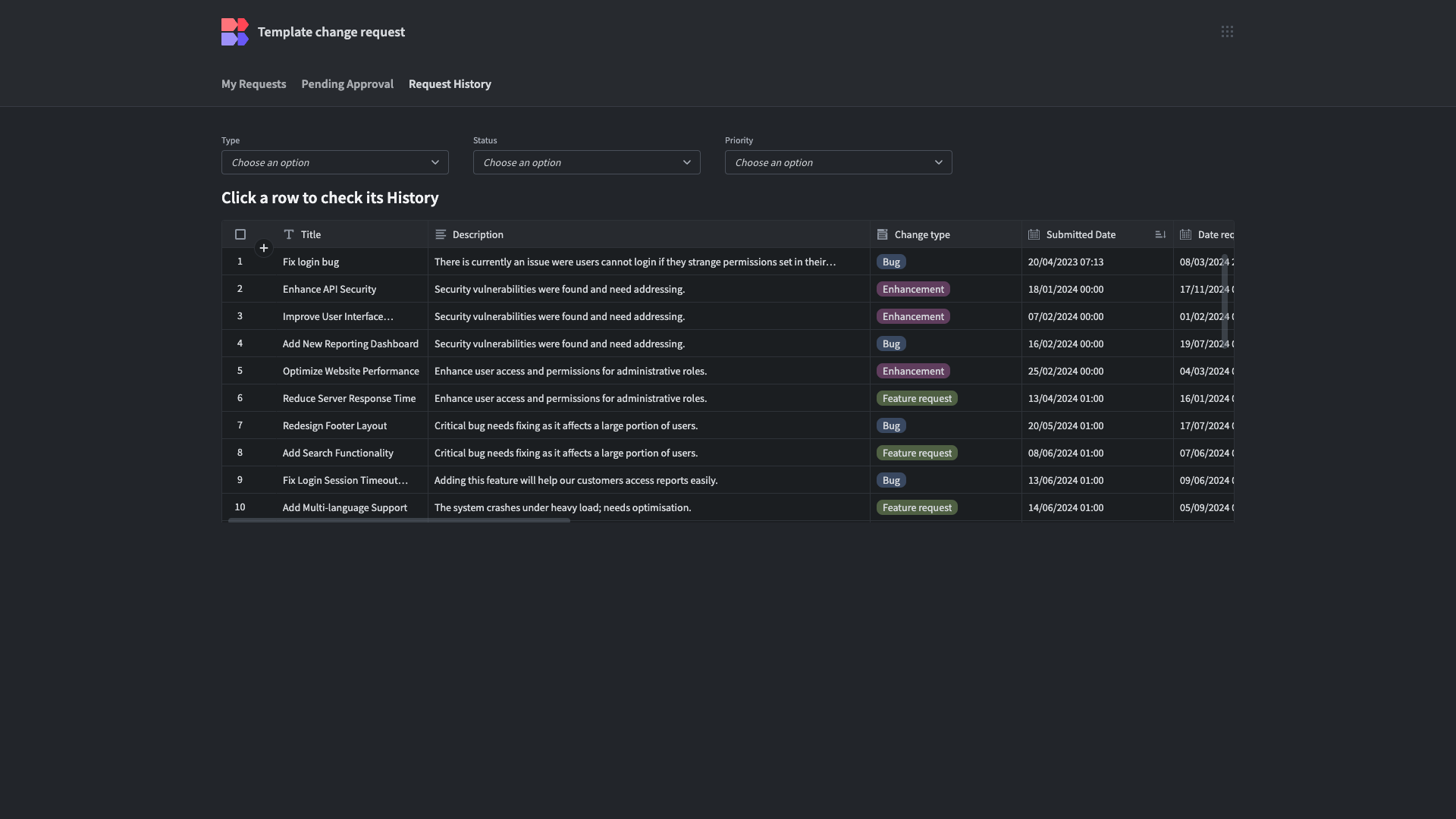Click the plus add-row icon
The image size is (1456, 819).
(x=264, y=248)
